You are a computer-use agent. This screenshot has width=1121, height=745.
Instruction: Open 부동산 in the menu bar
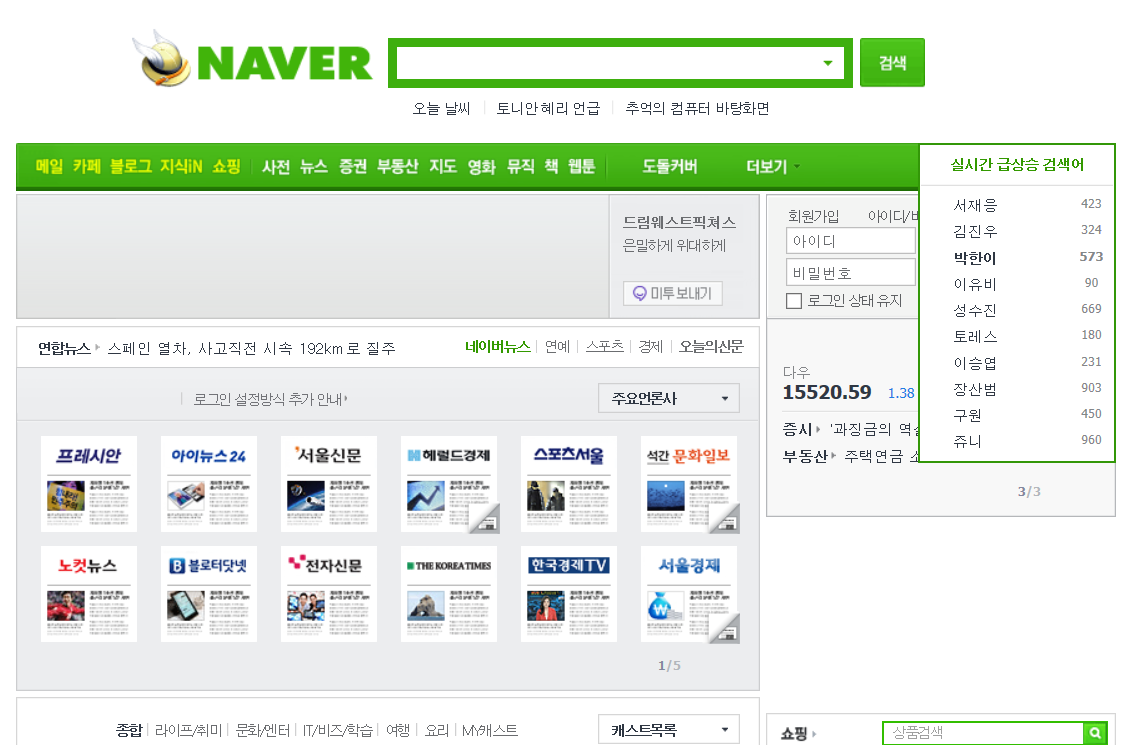[397, 167]
